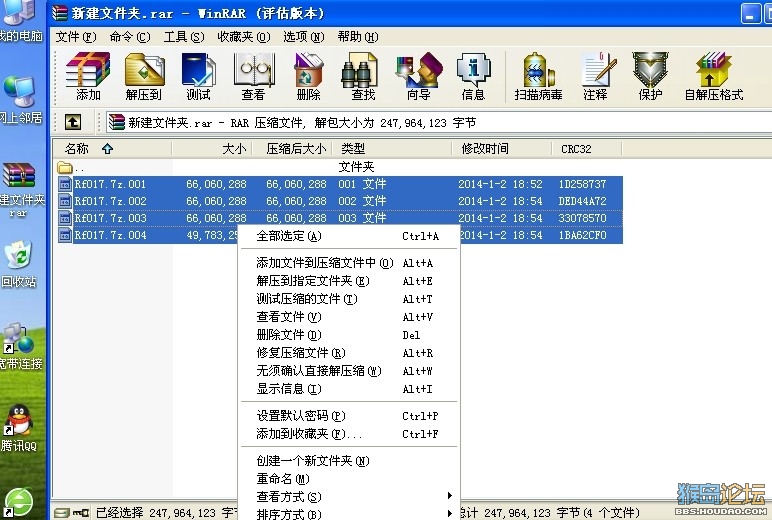
Task: Select the Rf017.7z.003 file name
Action: (110, 218)
